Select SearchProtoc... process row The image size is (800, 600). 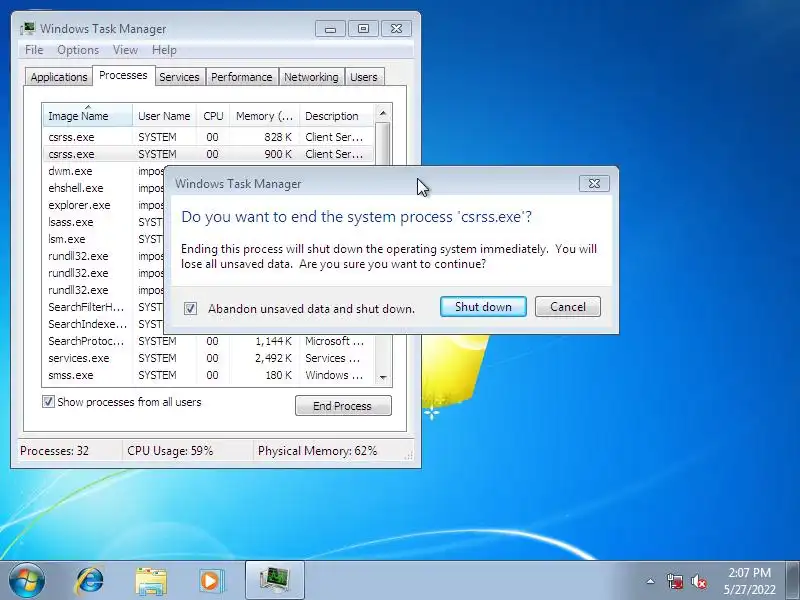tap(208, 341)
